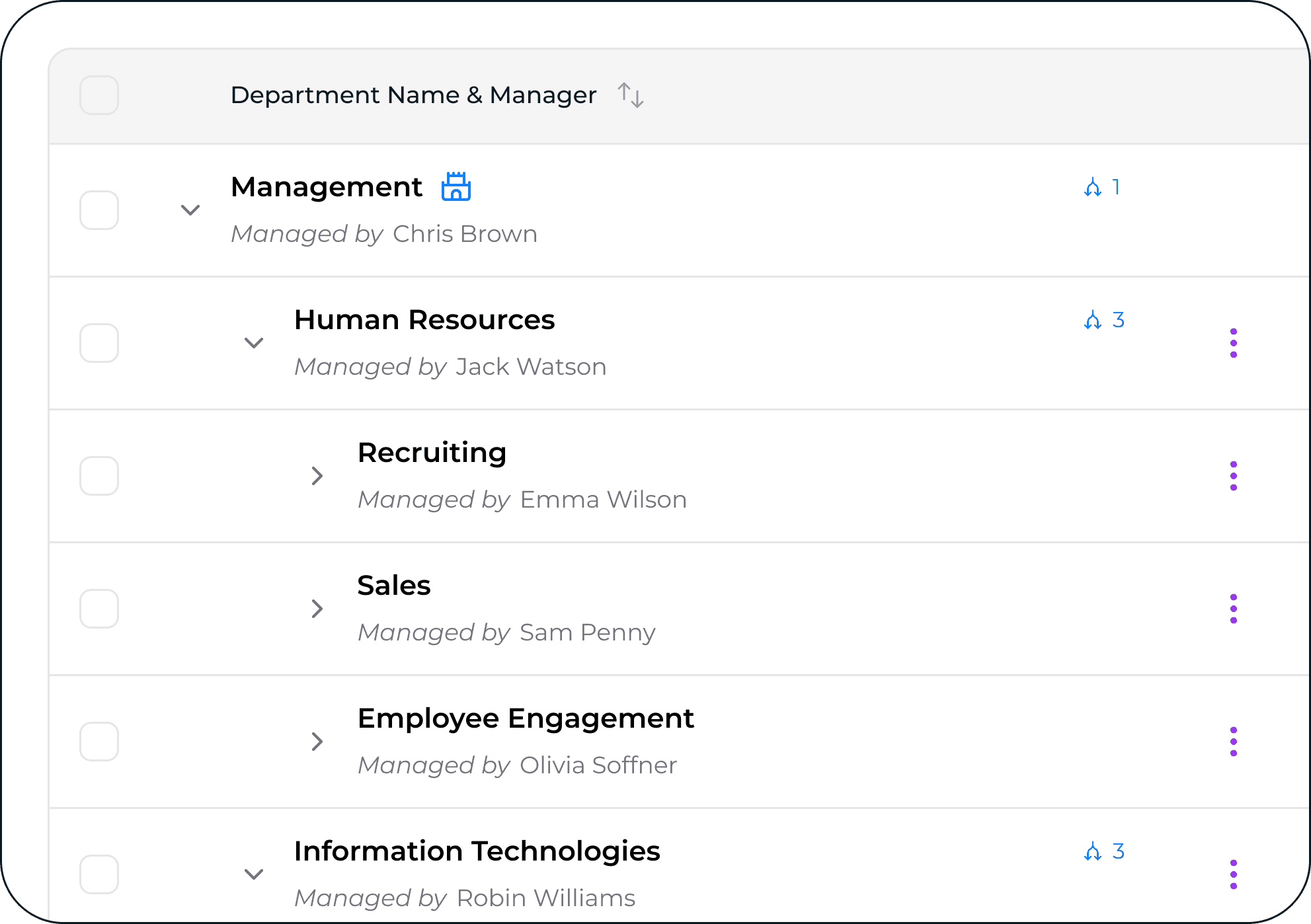Open the three-dot menu for Employee Engagement
The width and height of the screenshot is (1311, 924).
click(1233, 742)
